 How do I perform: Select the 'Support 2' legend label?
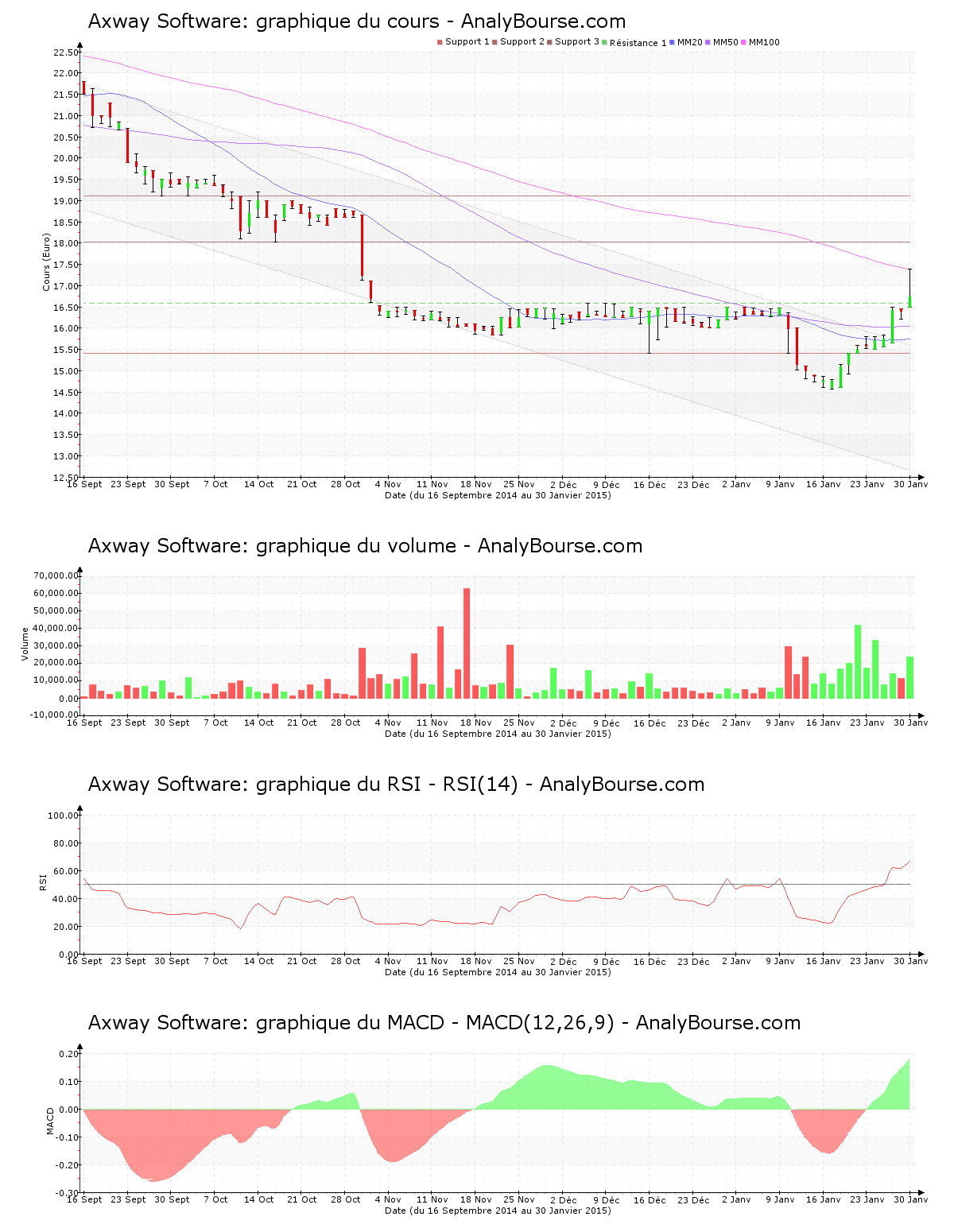click(x=522, y=42)
